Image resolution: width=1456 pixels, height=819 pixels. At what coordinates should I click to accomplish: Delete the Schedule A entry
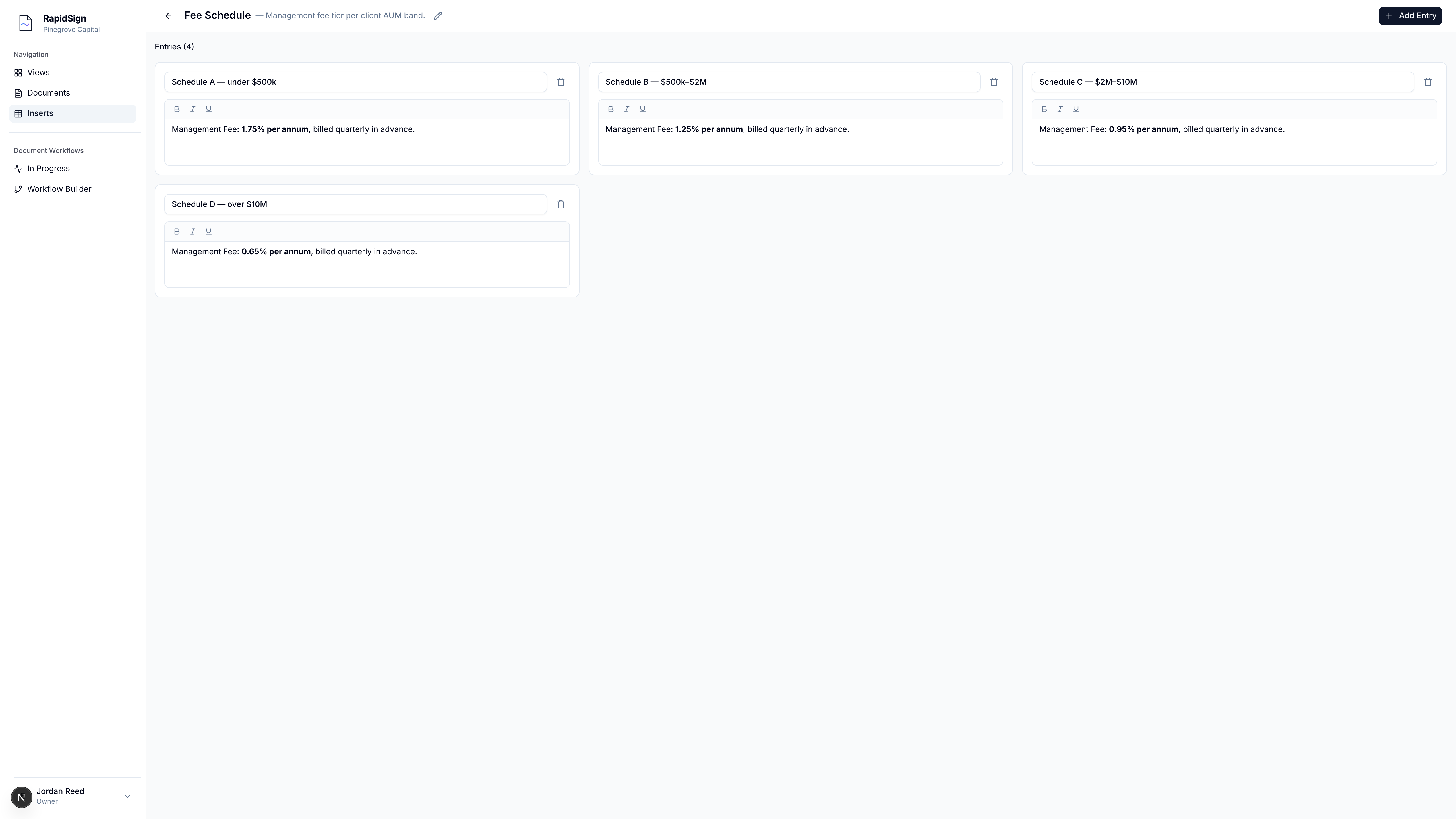pyautogui.click(x=561, y=82)
